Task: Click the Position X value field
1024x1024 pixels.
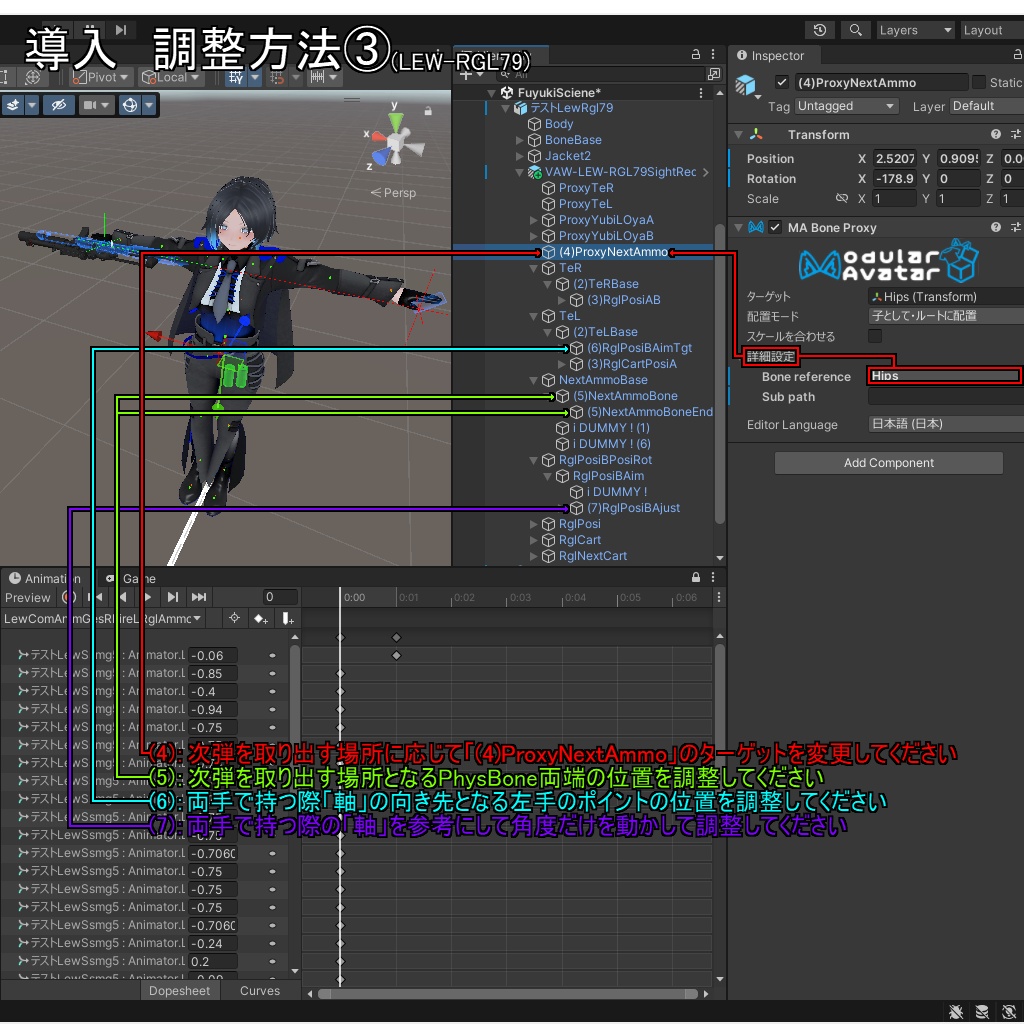Action: pyautogui.click(x=895, y=158)
